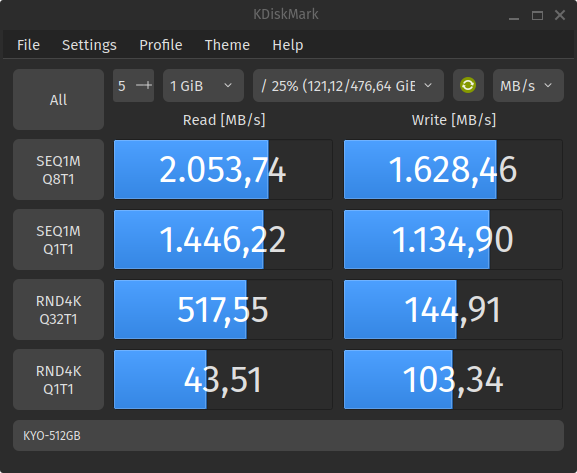The image size is (577, 473).
Task: Increase loops count with plus stepper
Action: coord(148,85)
